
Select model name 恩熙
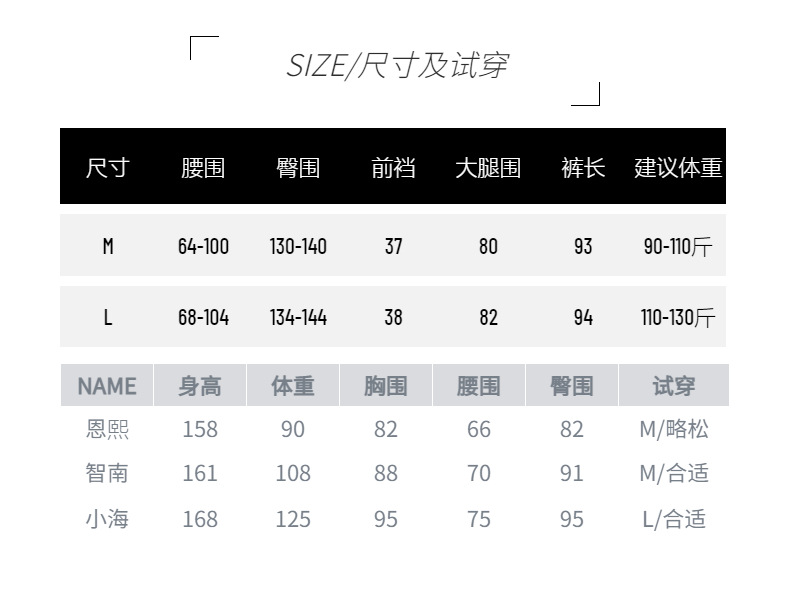point(107,429)
